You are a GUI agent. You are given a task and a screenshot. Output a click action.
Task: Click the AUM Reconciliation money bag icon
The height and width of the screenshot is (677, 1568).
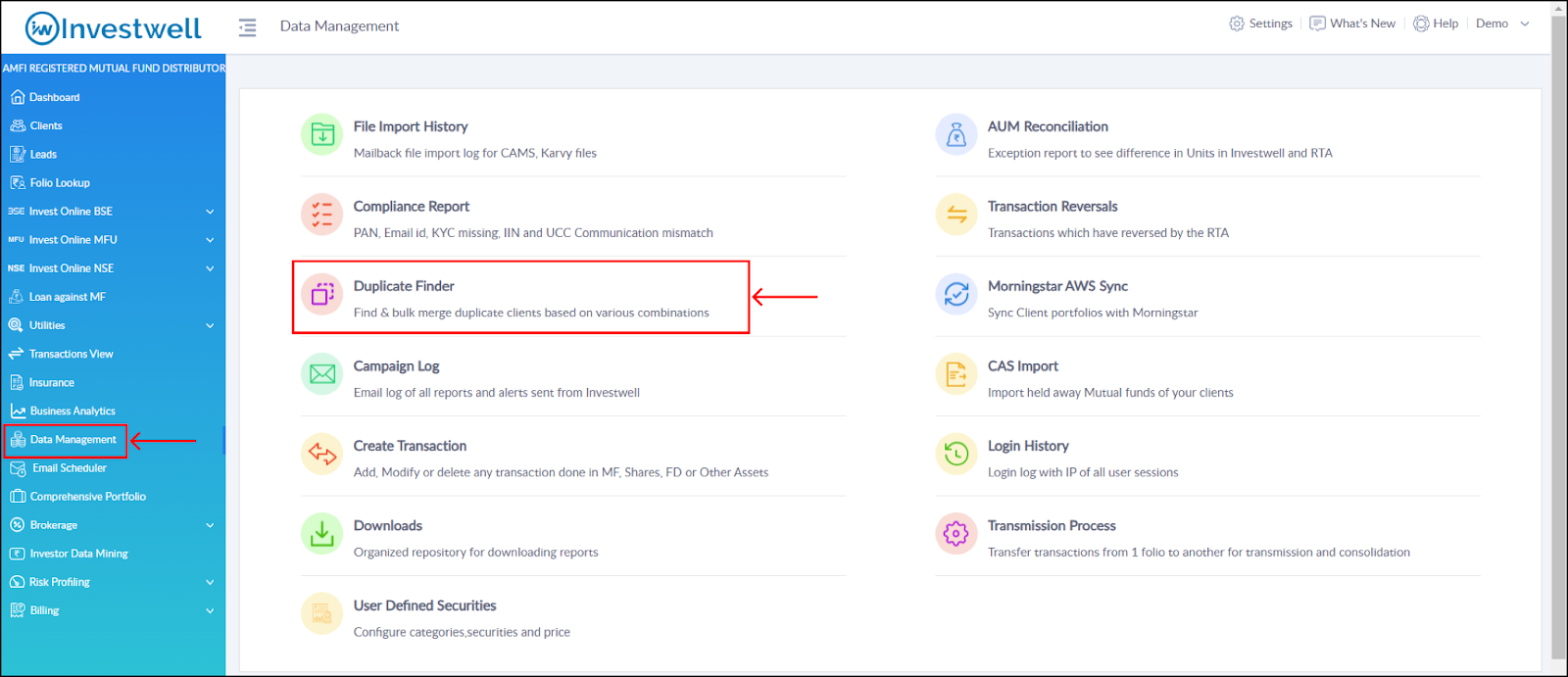956,135
